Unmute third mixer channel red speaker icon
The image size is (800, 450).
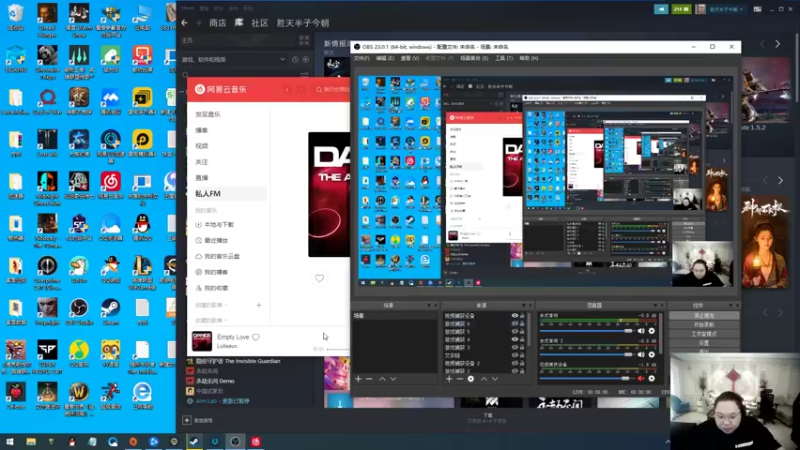click(x=641, y=379)
